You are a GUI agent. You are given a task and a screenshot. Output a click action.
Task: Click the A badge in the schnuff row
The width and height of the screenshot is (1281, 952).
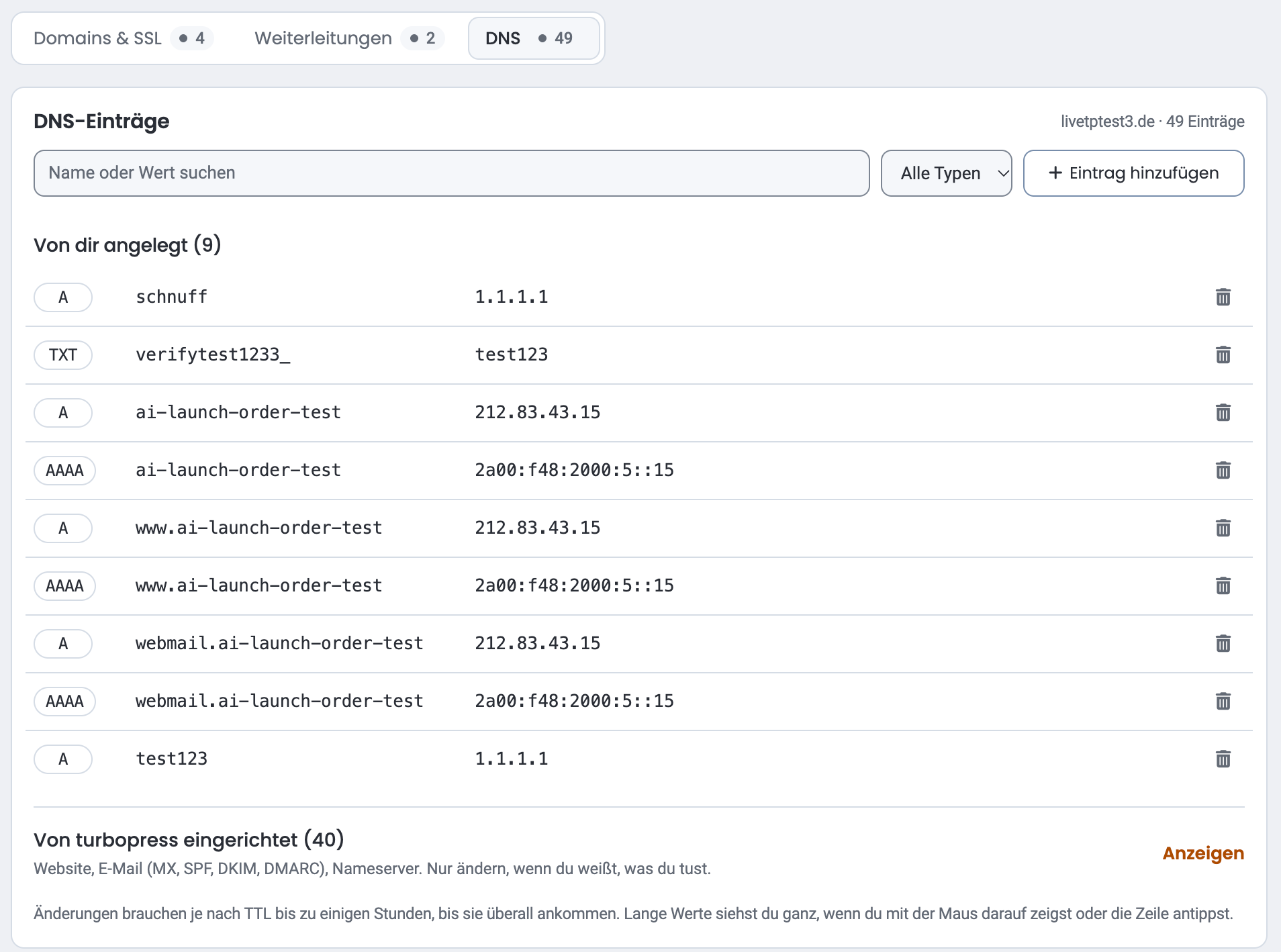(x=63, y=297)
